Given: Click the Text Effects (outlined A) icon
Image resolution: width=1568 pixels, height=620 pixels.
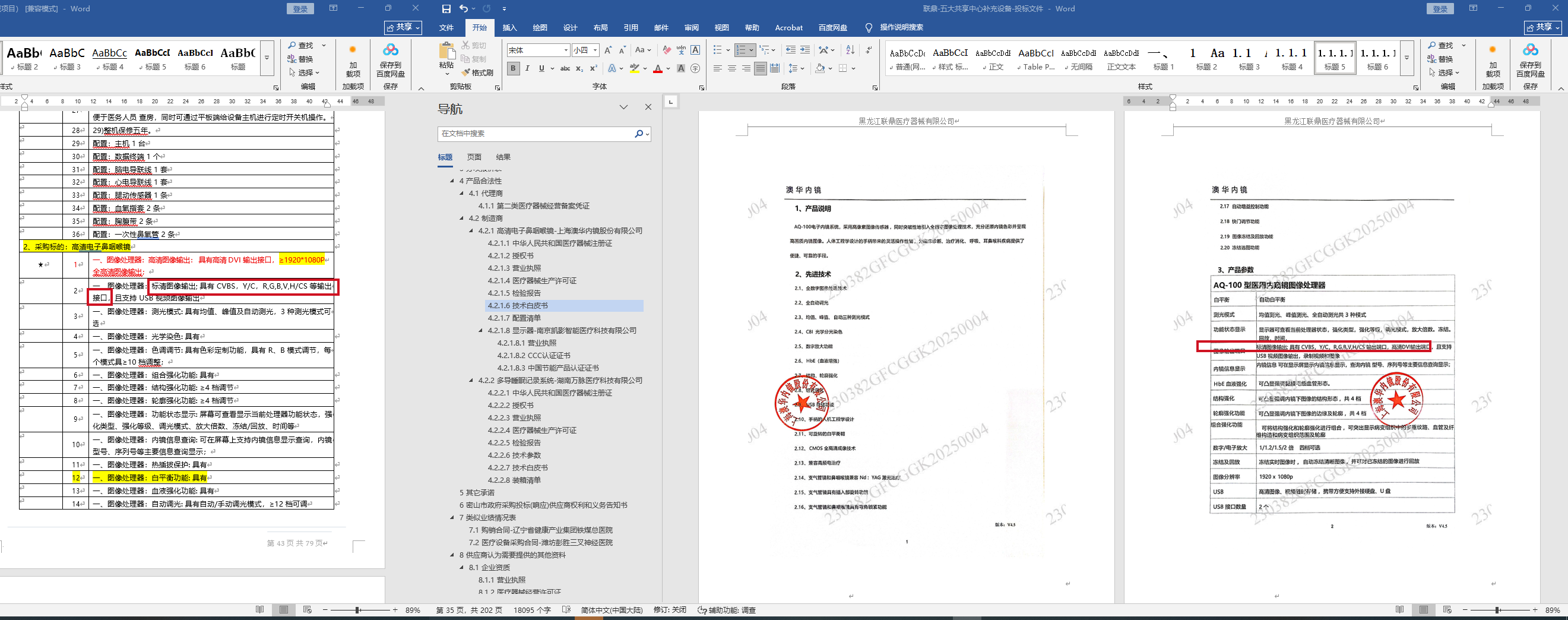Looking at the screenshot, I should click(612, 68).
